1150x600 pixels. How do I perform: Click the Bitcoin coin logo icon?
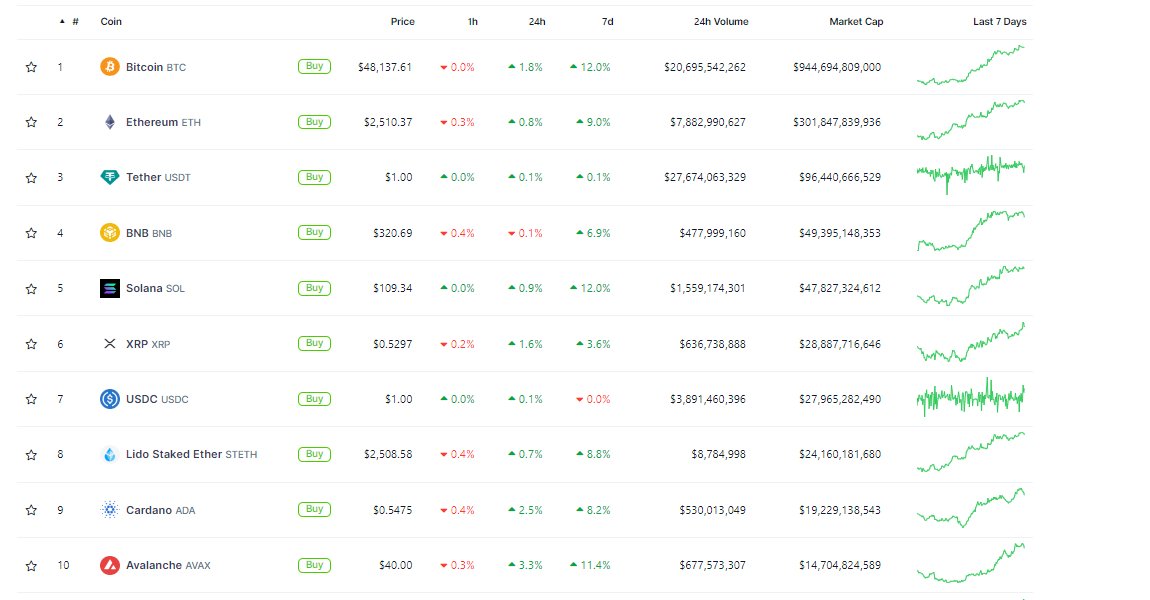[x=109, y=67]
